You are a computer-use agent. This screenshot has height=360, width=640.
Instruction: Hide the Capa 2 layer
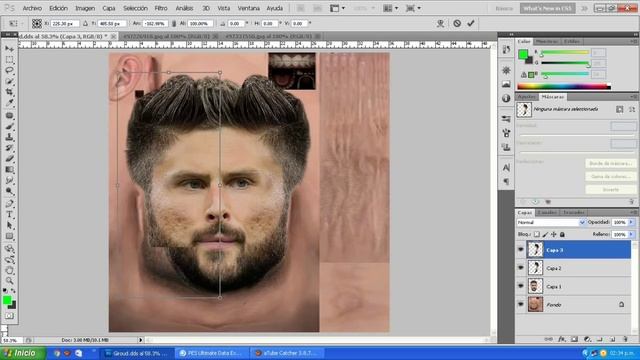pos(521,268)
